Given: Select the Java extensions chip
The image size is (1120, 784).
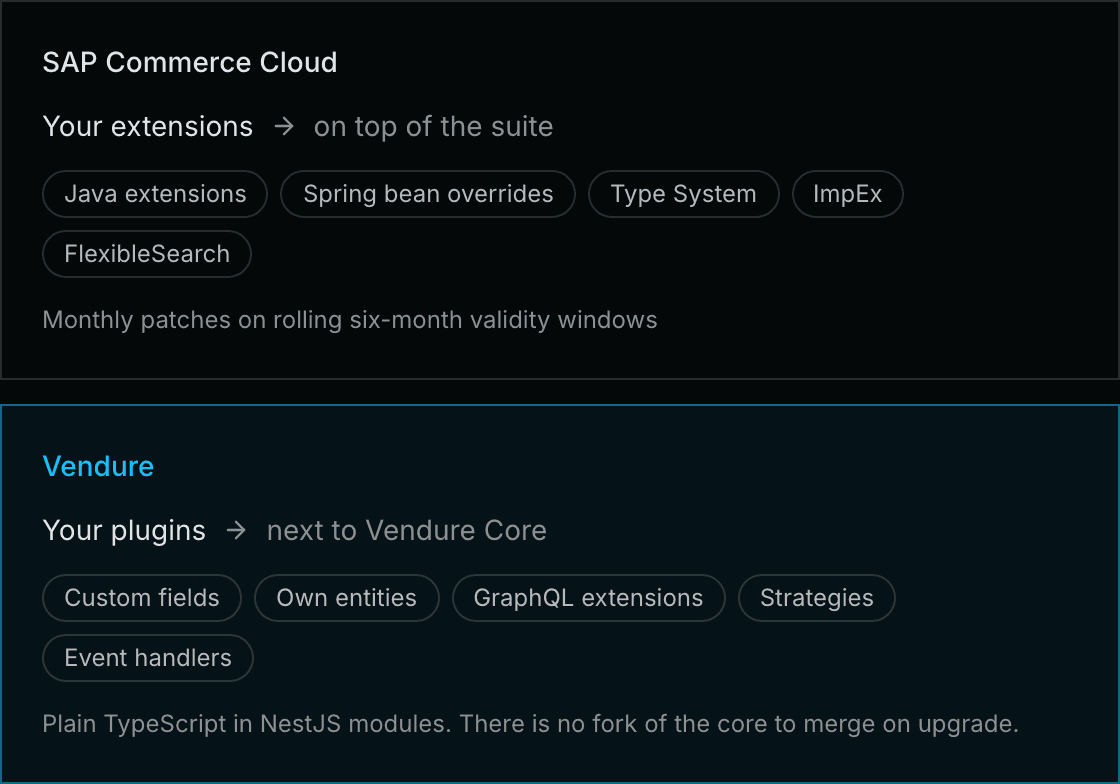Looking at the screenshot, I should click(x=155, y=194).
